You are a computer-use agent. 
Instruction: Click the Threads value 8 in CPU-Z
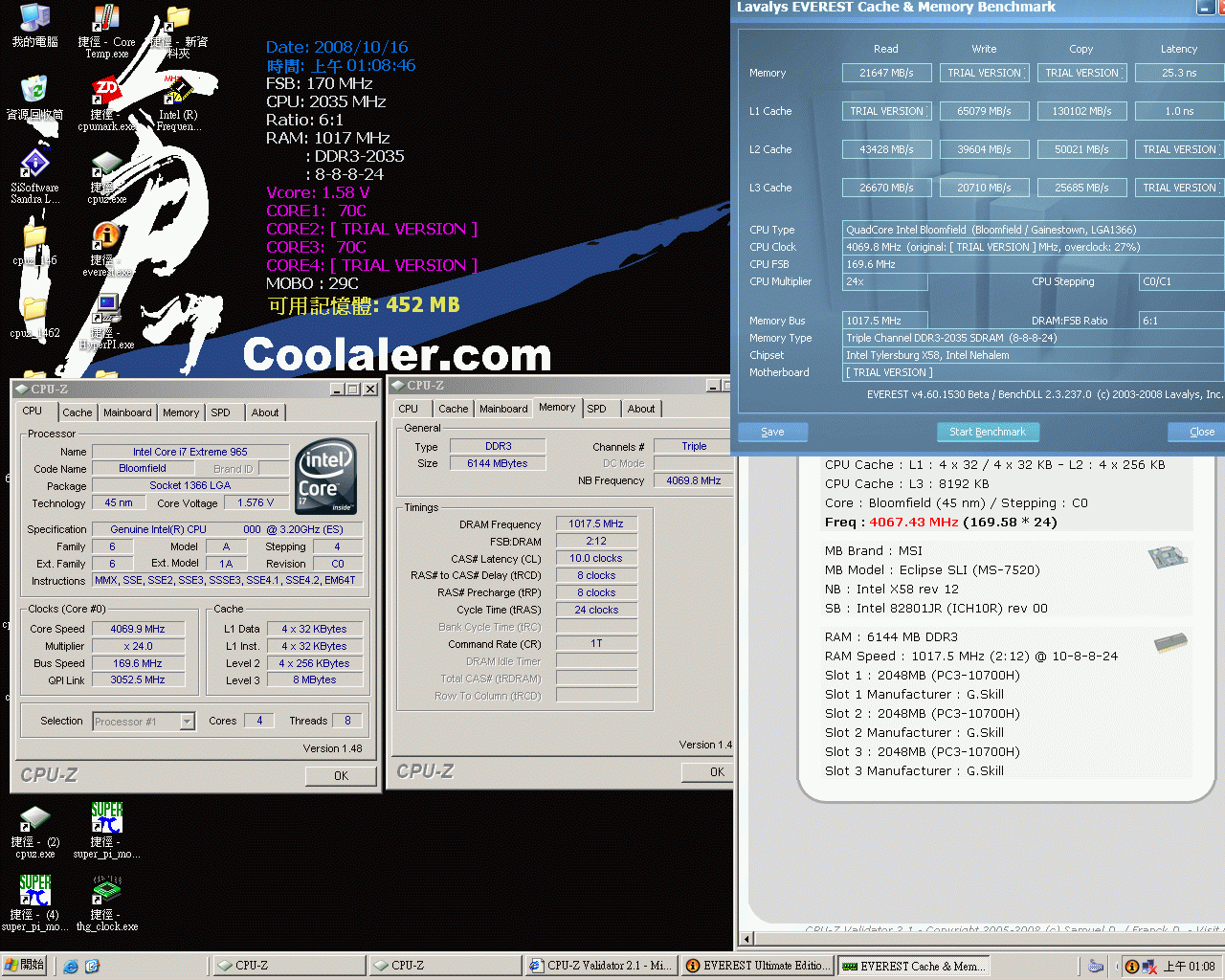347,721
